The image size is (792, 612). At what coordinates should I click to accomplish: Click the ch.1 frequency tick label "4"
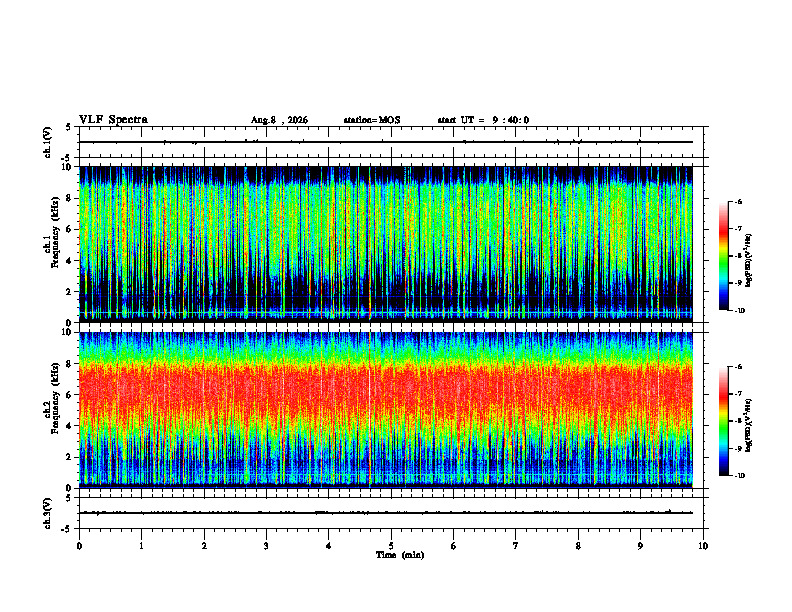(70, 261)
